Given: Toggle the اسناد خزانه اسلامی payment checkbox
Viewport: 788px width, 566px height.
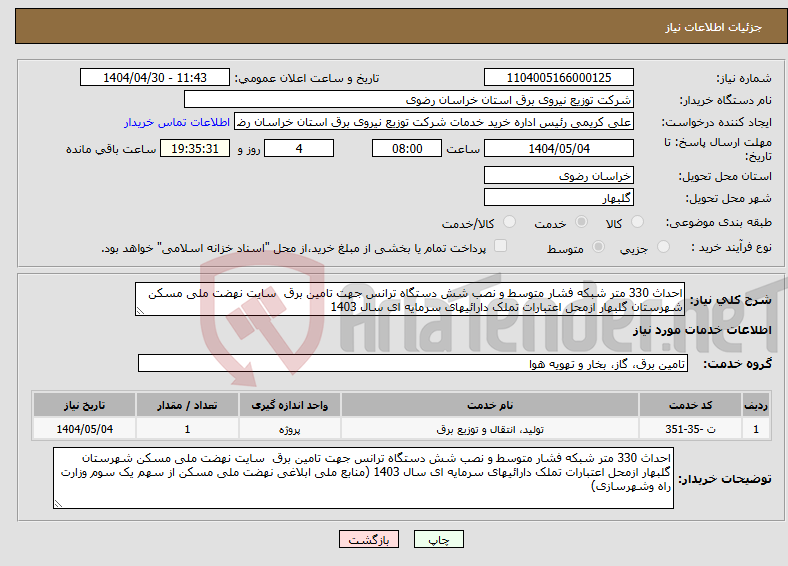Looking at the screenshot, I should click(x=500, y=246).
